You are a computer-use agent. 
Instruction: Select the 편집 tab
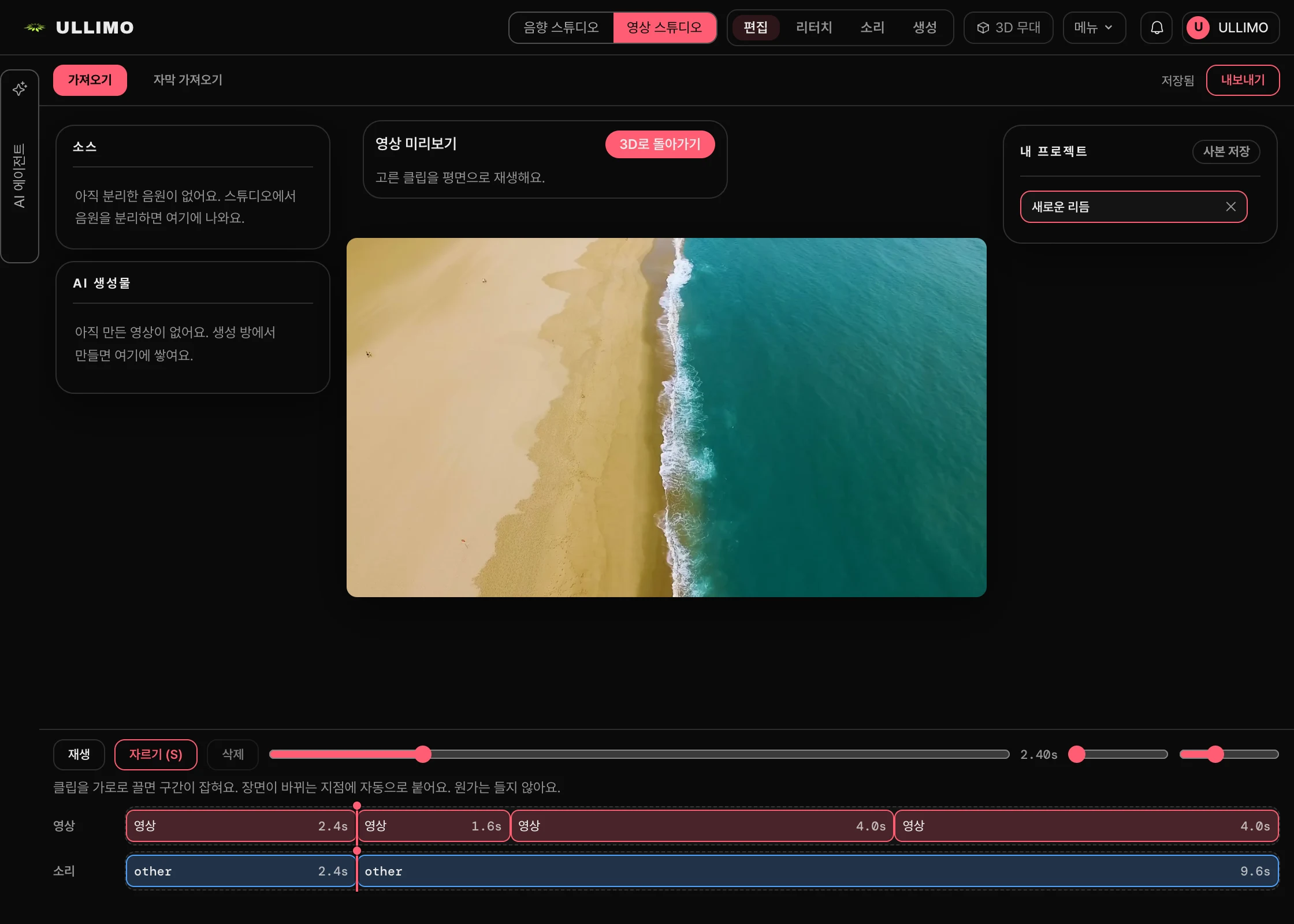coord(756,28)
